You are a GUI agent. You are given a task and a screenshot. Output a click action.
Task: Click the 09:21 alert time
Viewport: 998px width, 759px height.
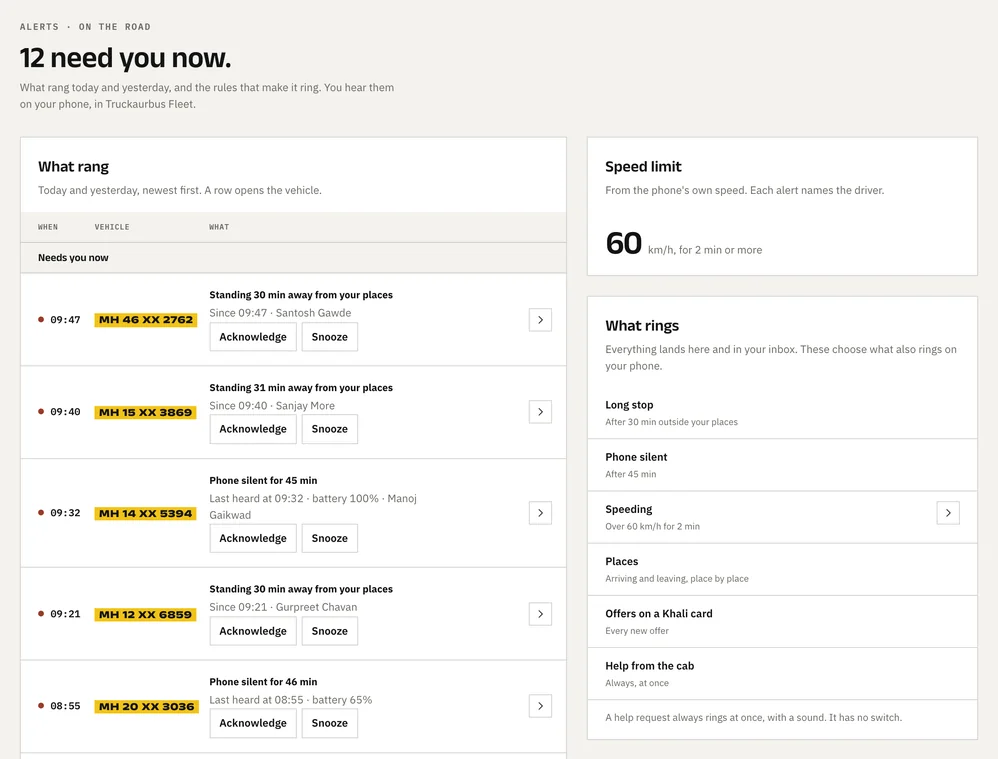66,614
